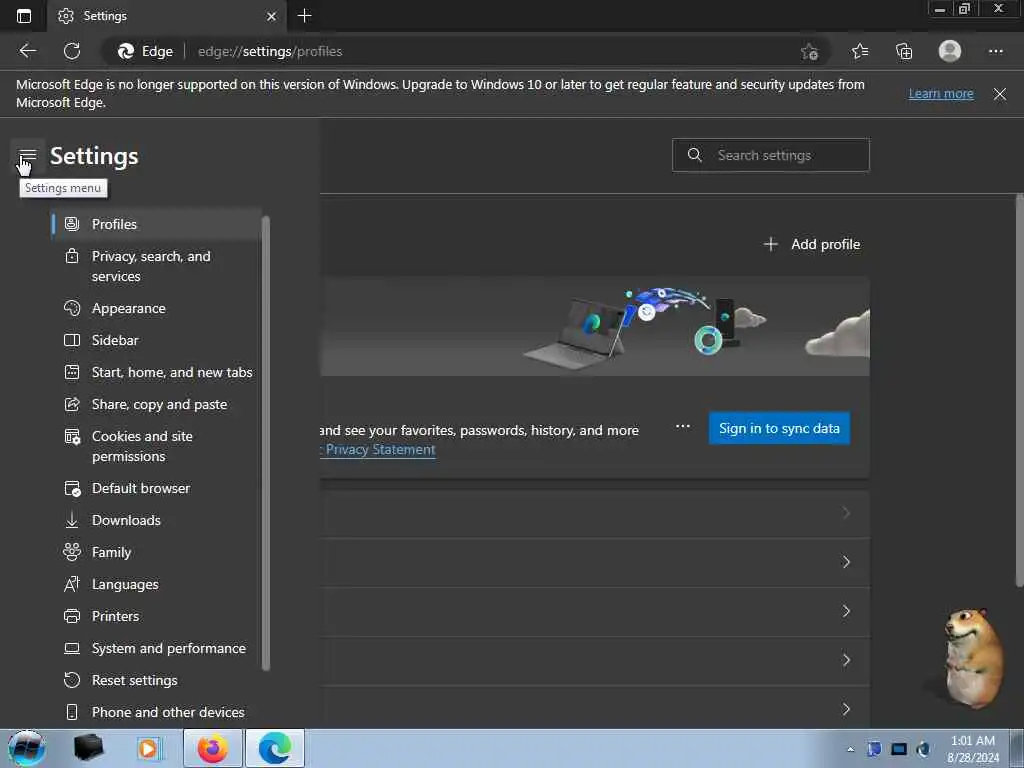This screenshot has width=1024, height=768.
Task: Click the settings sidebar scrollbar
Action: click(266, 444)
